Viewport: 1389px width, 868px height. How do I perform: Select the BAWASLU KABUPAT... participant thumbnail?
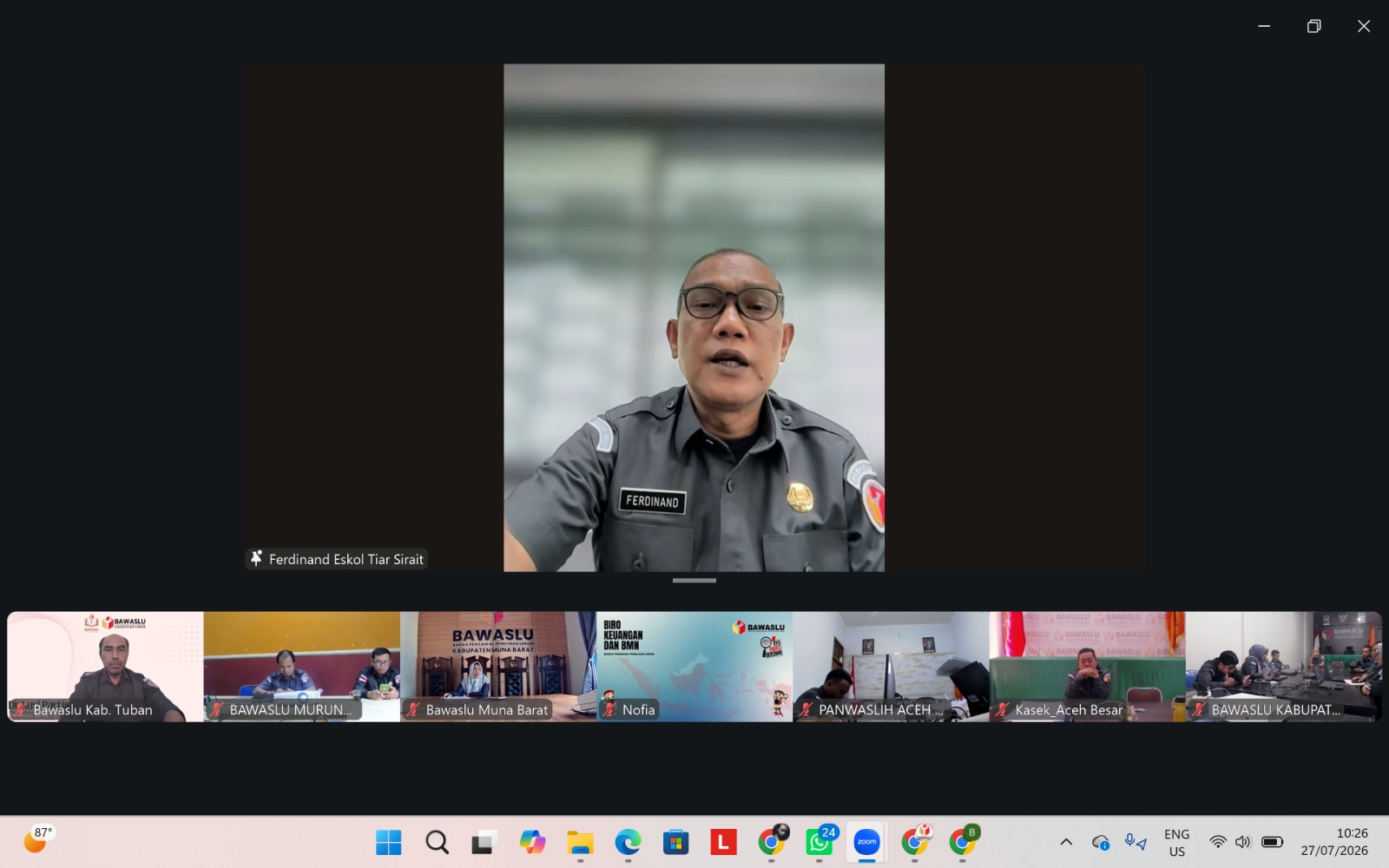tap(1284, 667)
